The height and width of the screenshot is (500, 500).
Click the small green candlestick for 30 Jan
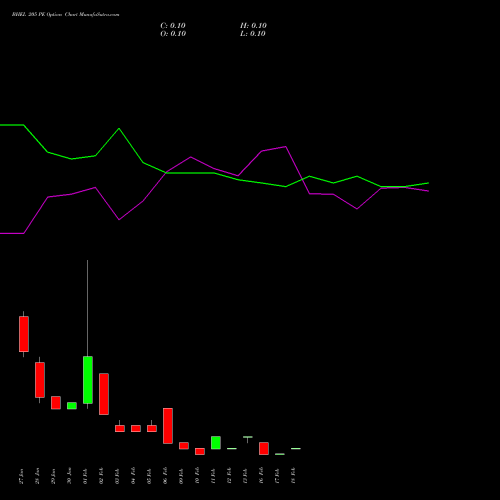[x=72, y=406]
